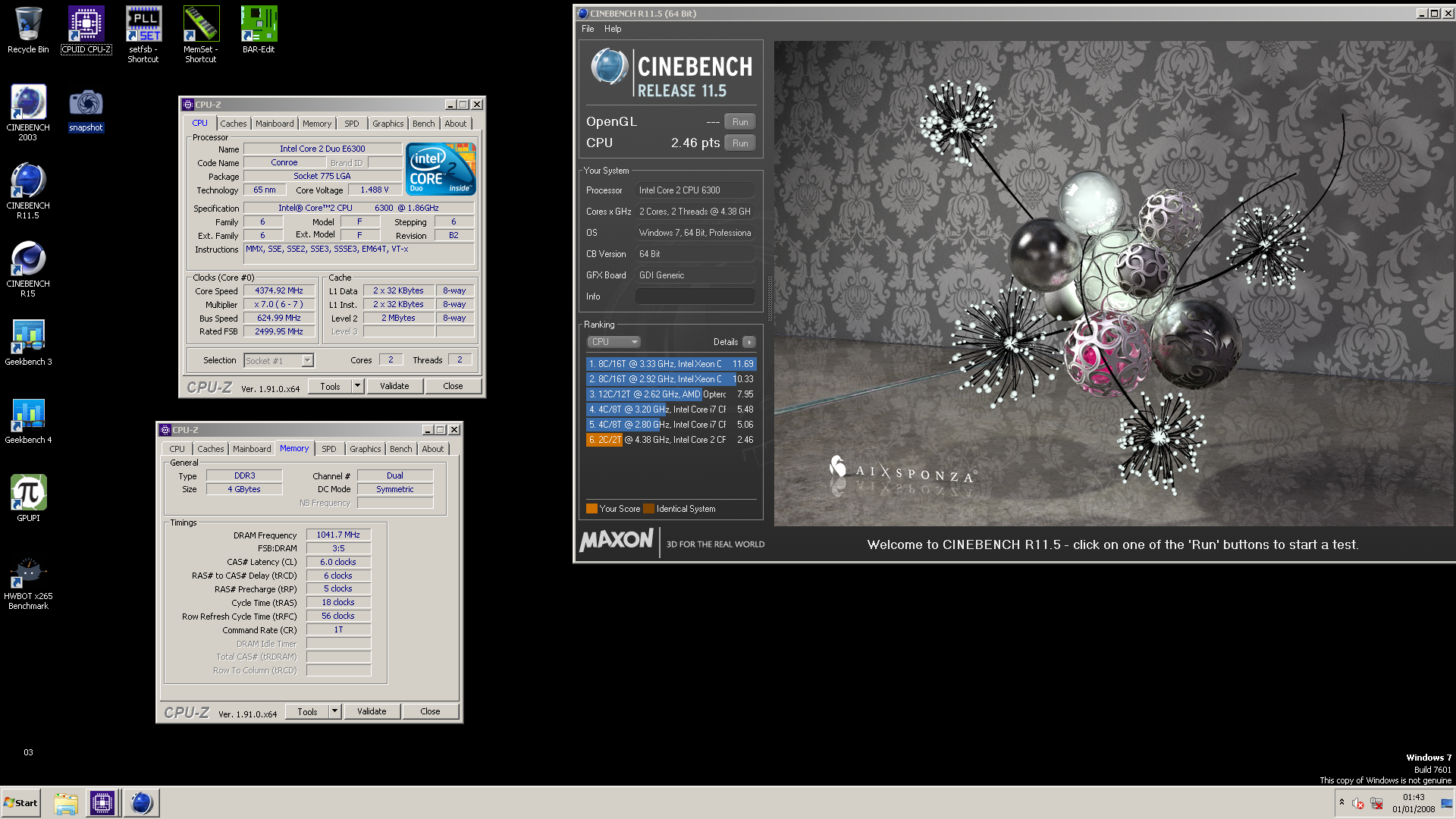Click Tools button in upper CPU-Z
The width and height of the screenshot is (1456, 819).
coord(330,386)
